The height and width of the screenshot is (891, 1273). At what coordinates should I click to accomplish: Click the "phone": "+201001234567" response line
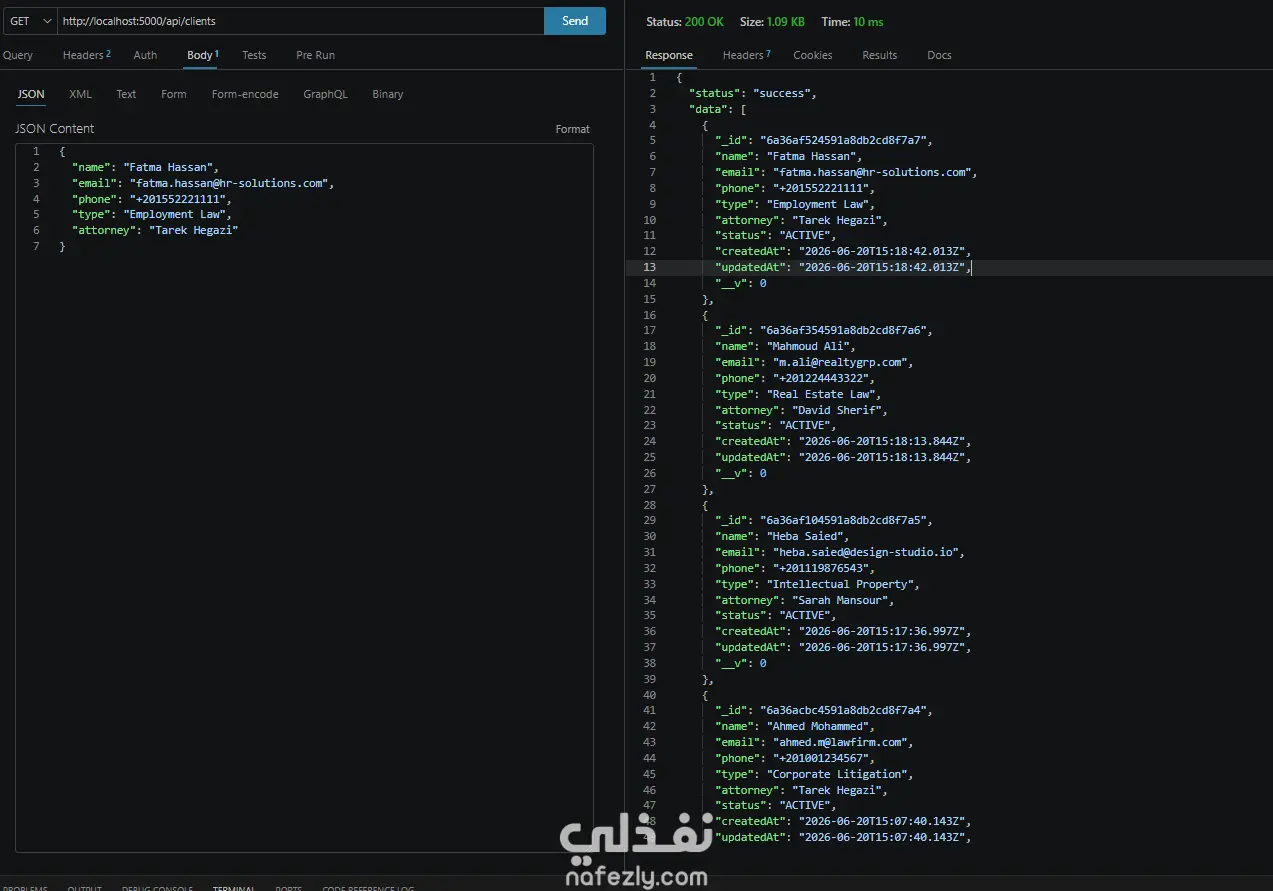tap(795, 758)
